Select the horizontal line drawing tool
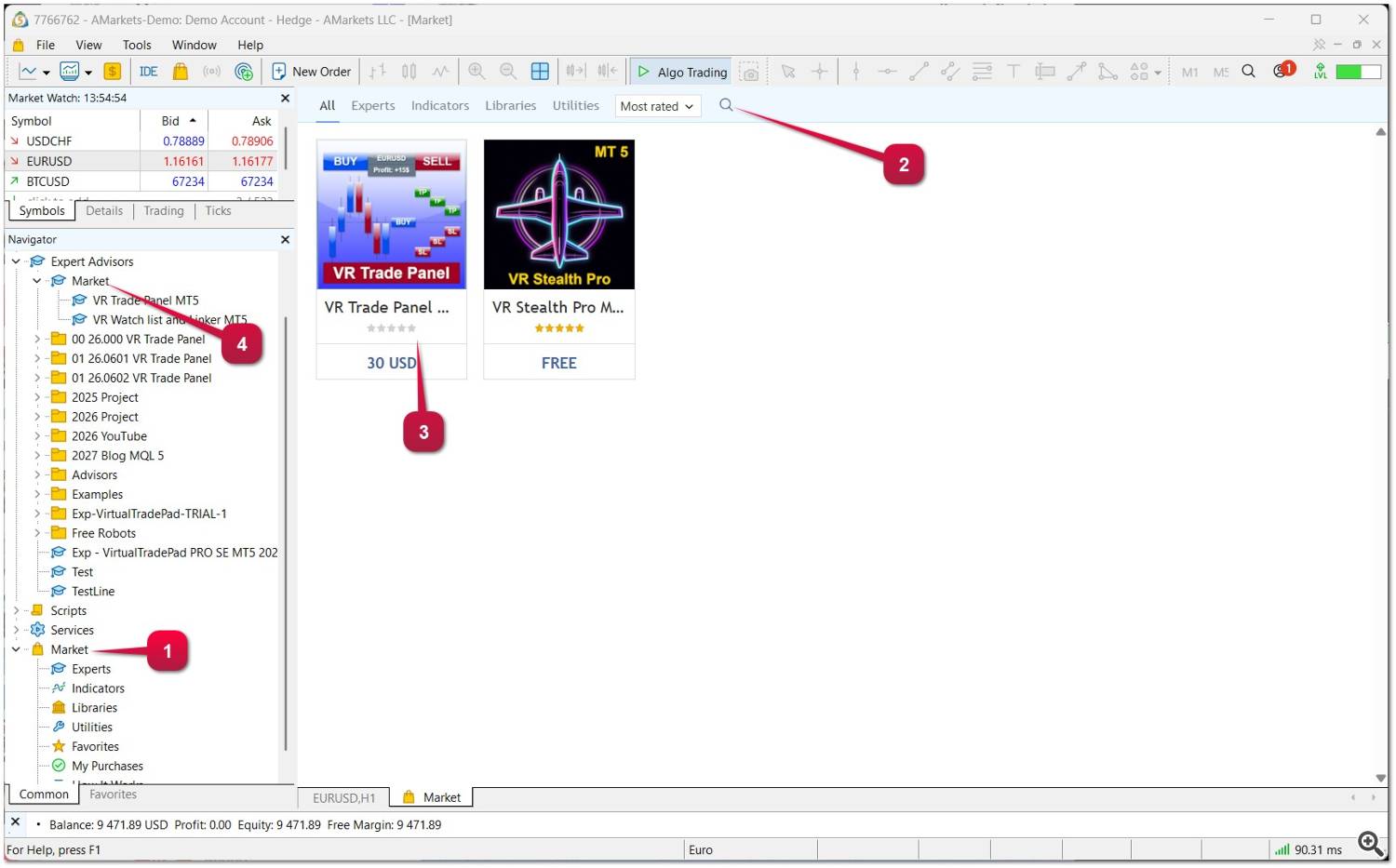 [887, 72]
